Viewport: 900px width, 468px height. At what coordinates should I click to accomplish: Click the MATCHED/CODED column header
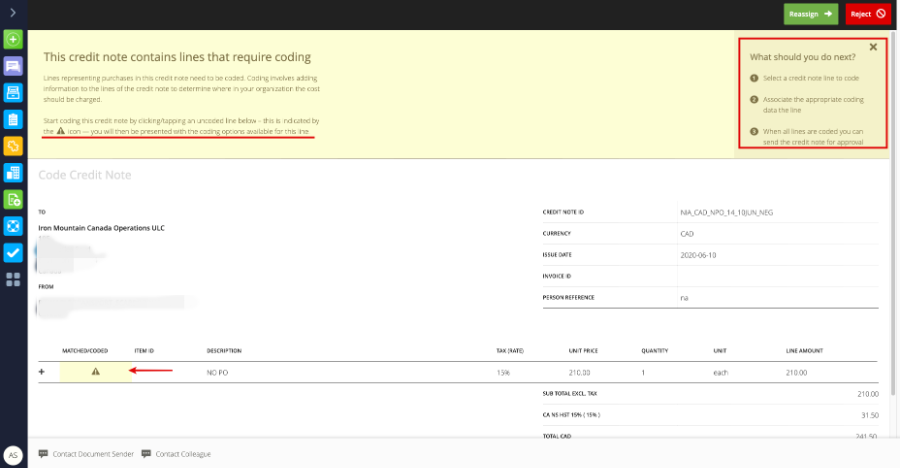(85, 351)
